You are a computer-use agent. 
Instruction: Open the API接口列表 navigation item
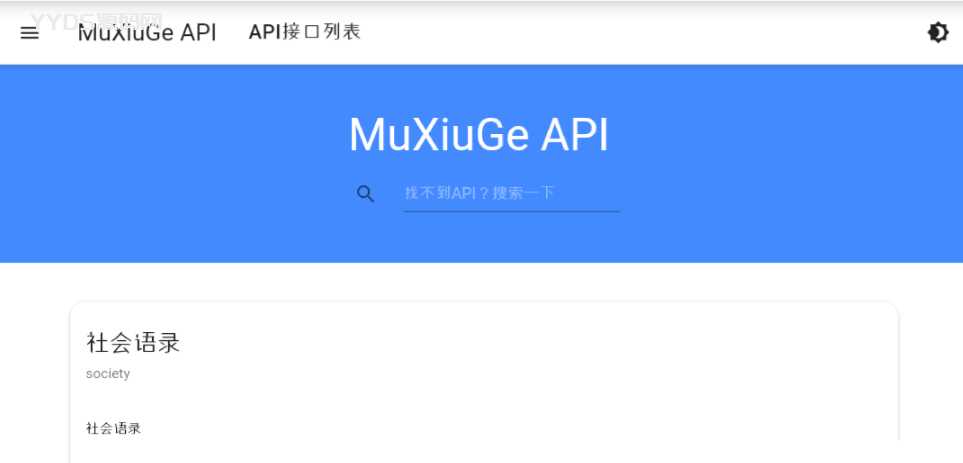304,32
